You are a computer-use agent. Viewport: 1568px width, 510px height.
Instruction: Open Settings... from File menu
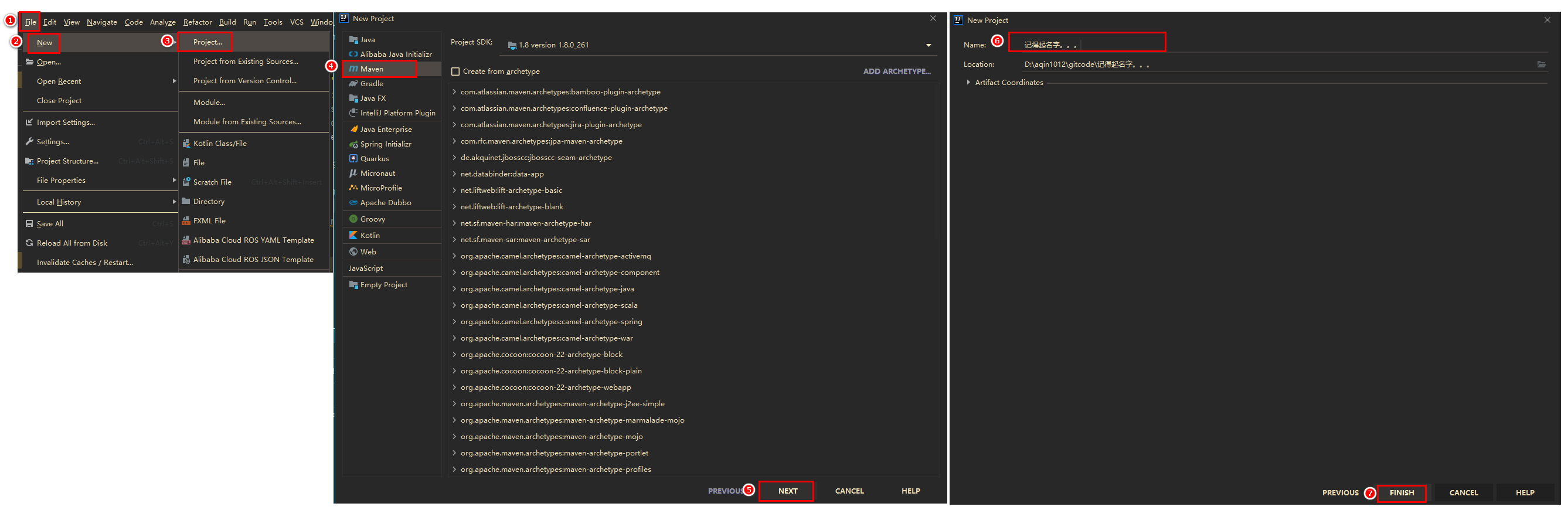point(100,142)
